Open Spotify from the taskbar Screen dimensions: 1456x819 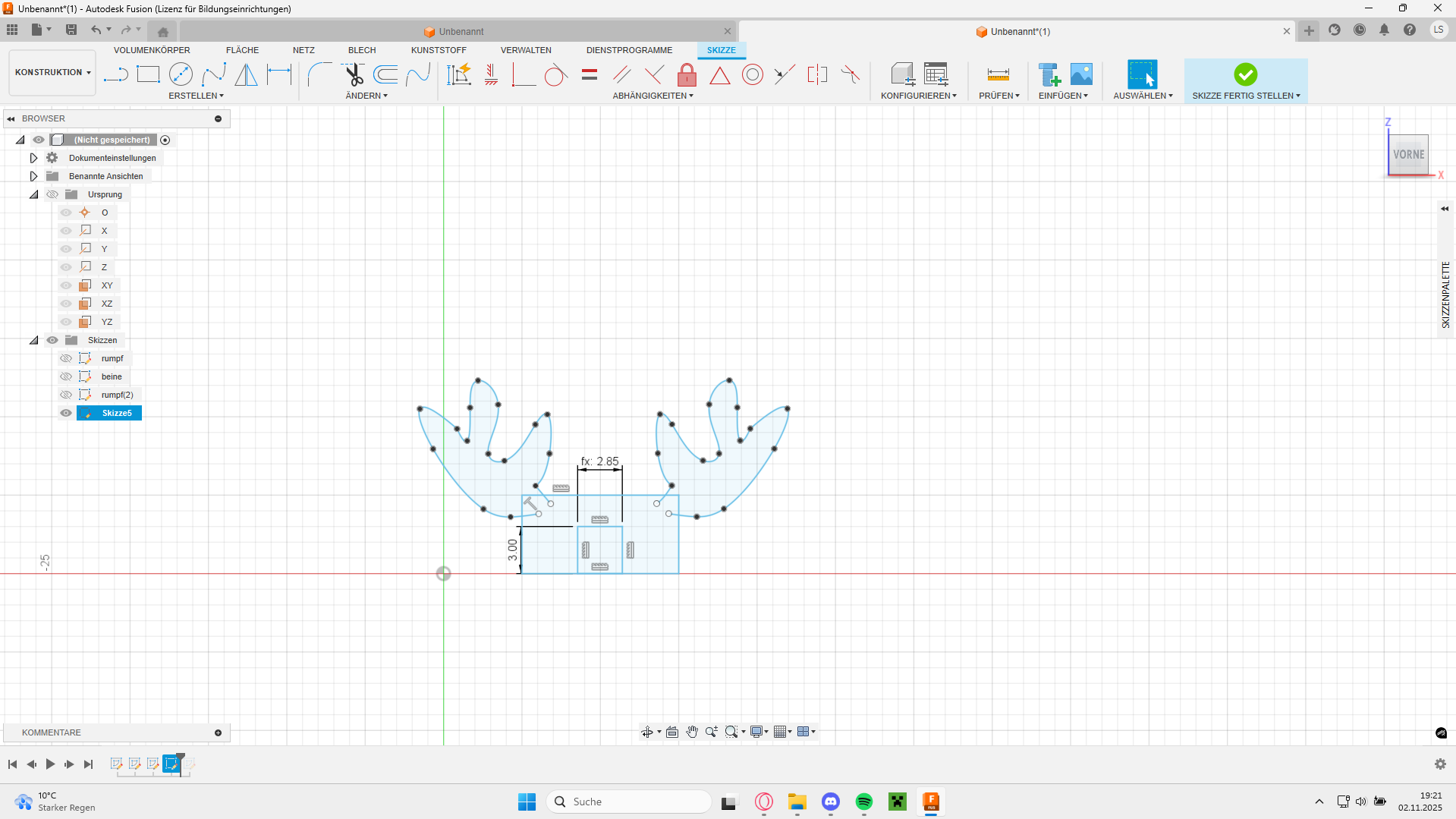(x=863, y=802)
